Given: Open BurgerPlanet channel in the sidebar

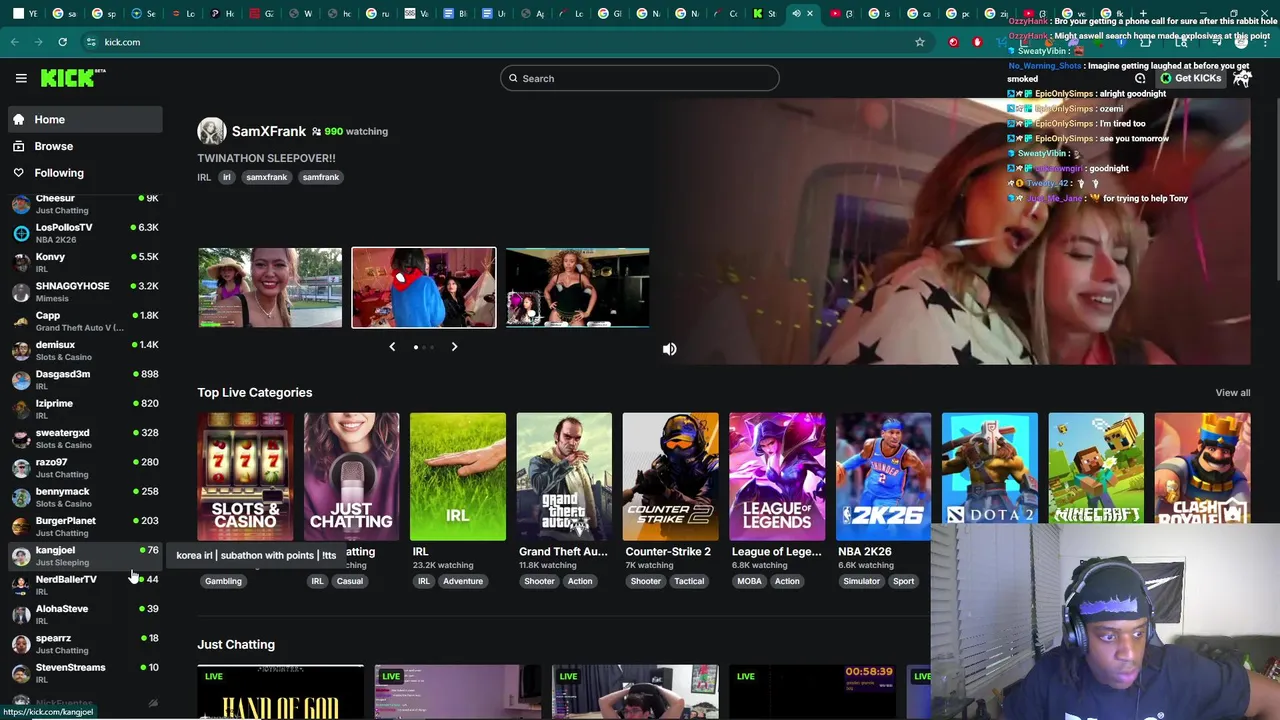Looking at the screenshot, I should click(85, 526).
